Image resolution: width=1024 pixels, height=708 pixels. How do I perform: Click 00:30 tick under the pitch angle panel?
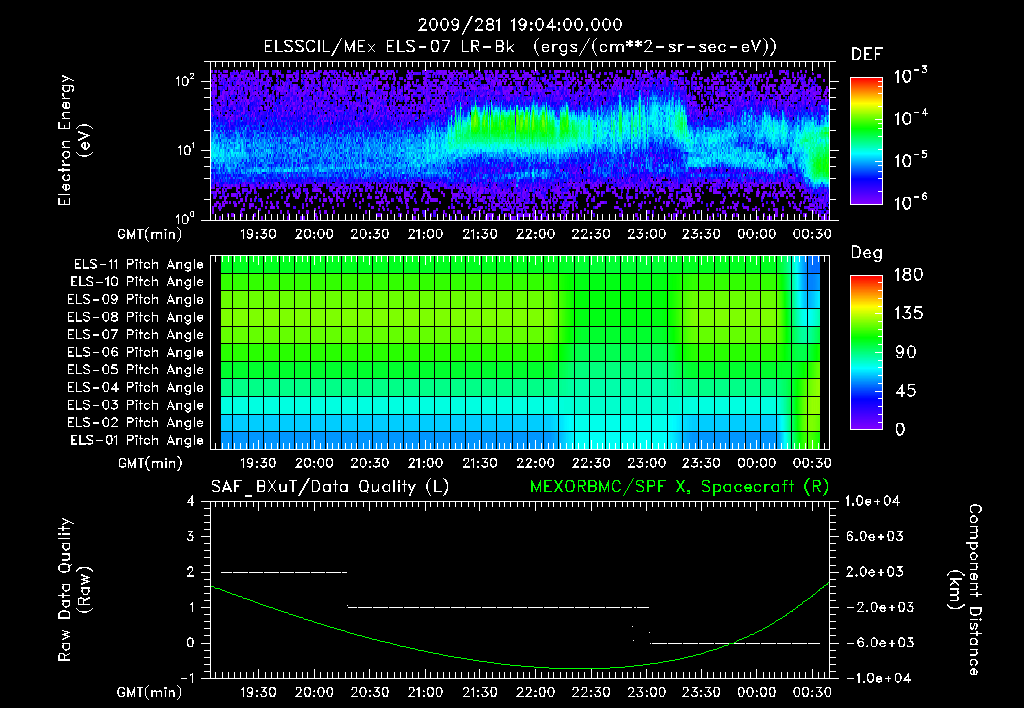[x=812, y=463]
